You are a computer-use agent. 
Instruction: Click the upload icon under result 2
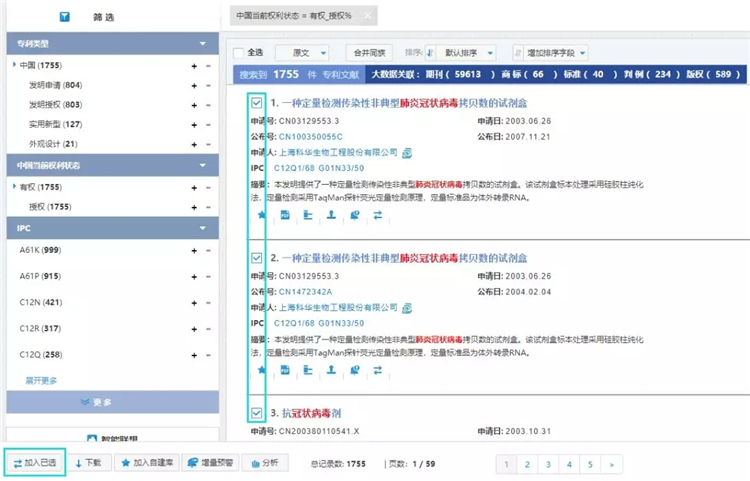click(x=331, y=369)
